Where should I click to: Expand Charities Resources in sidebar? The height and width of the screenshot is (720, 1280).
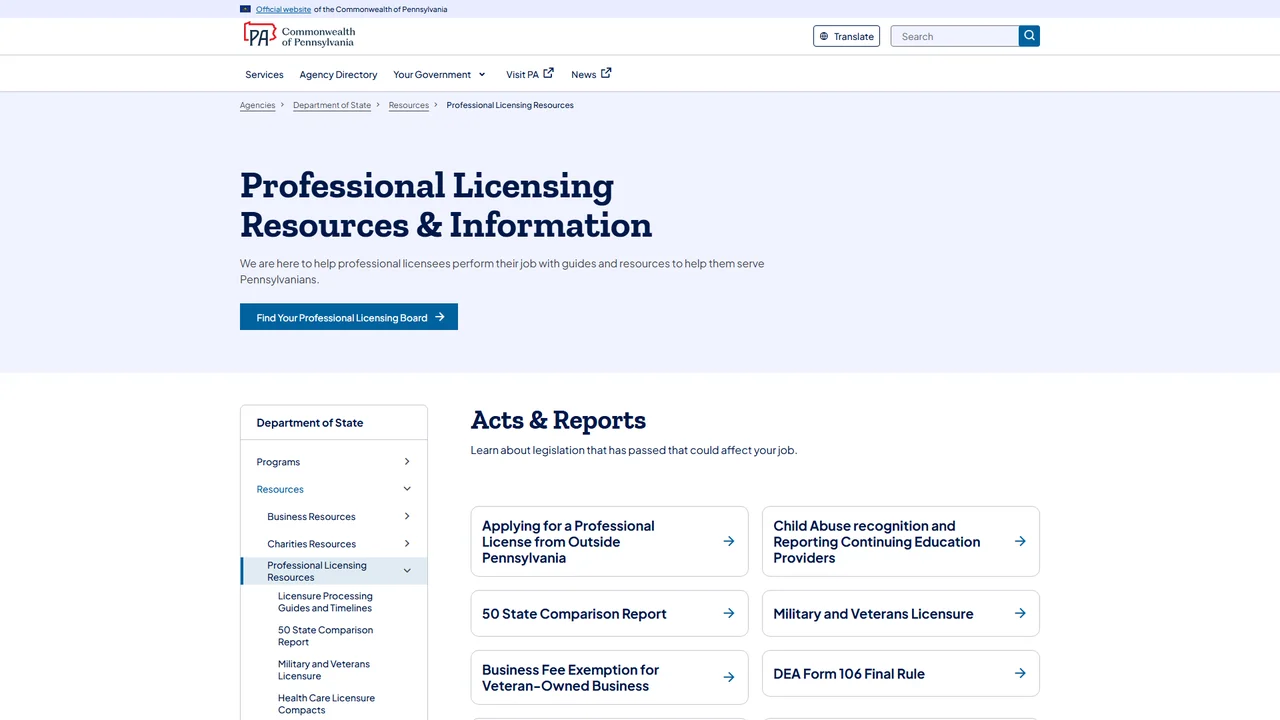407,543
